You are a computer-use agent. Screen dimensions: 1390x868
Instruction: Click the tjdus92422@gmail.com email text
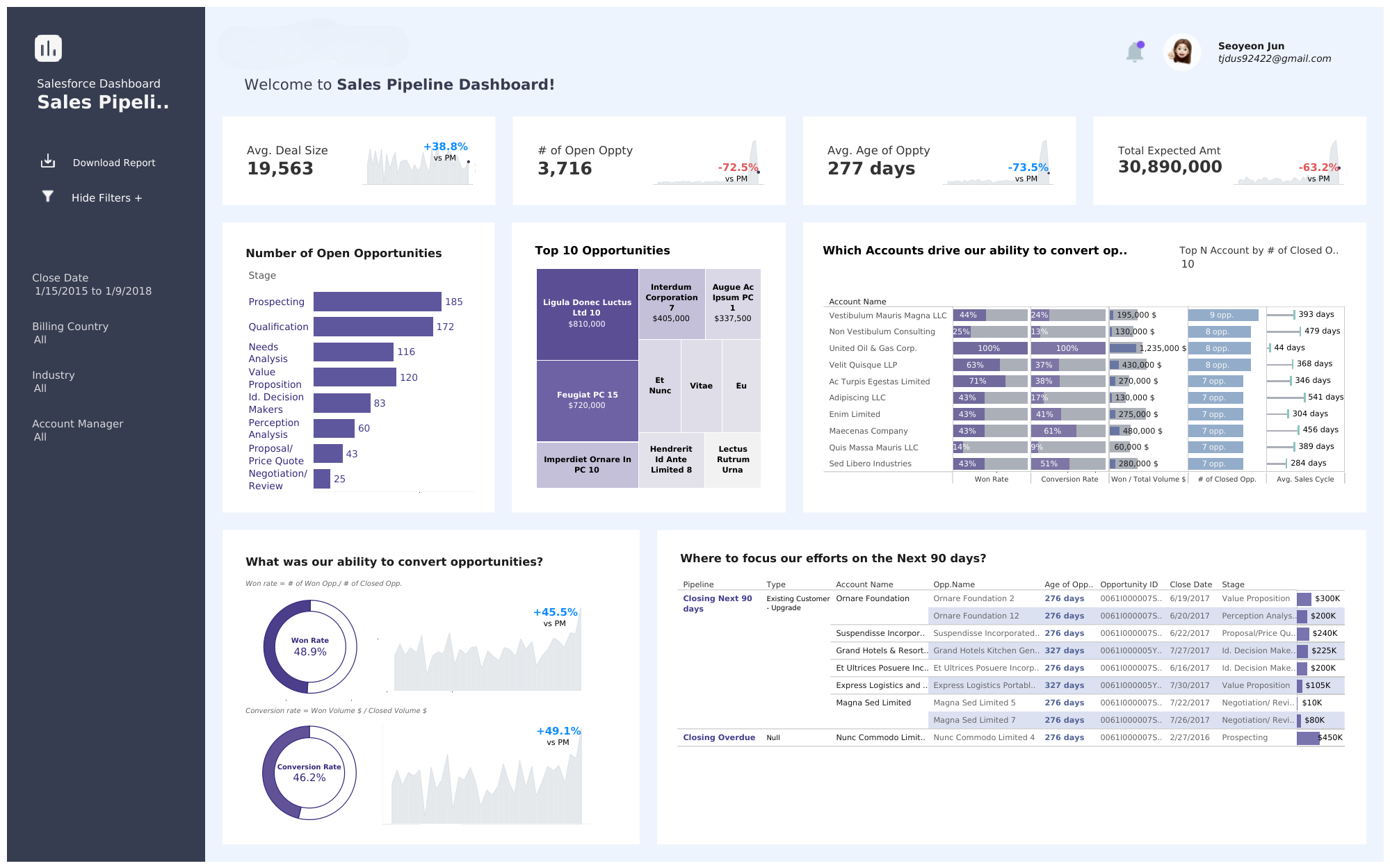point(1273,58)
